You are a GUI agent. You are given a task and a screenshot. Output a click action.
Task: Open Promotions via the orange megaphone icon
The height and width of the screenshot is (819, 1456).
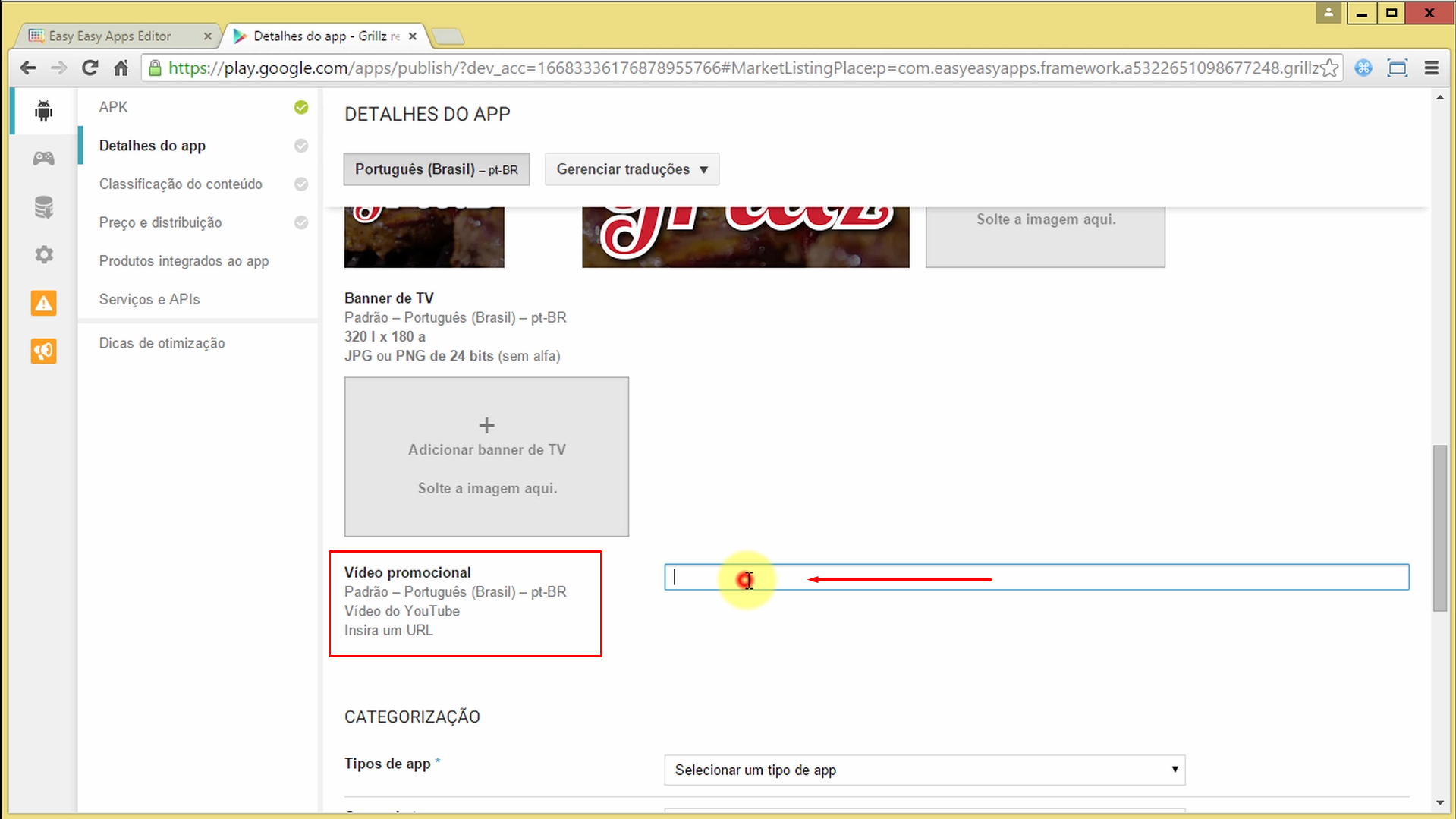click(43, 351)
